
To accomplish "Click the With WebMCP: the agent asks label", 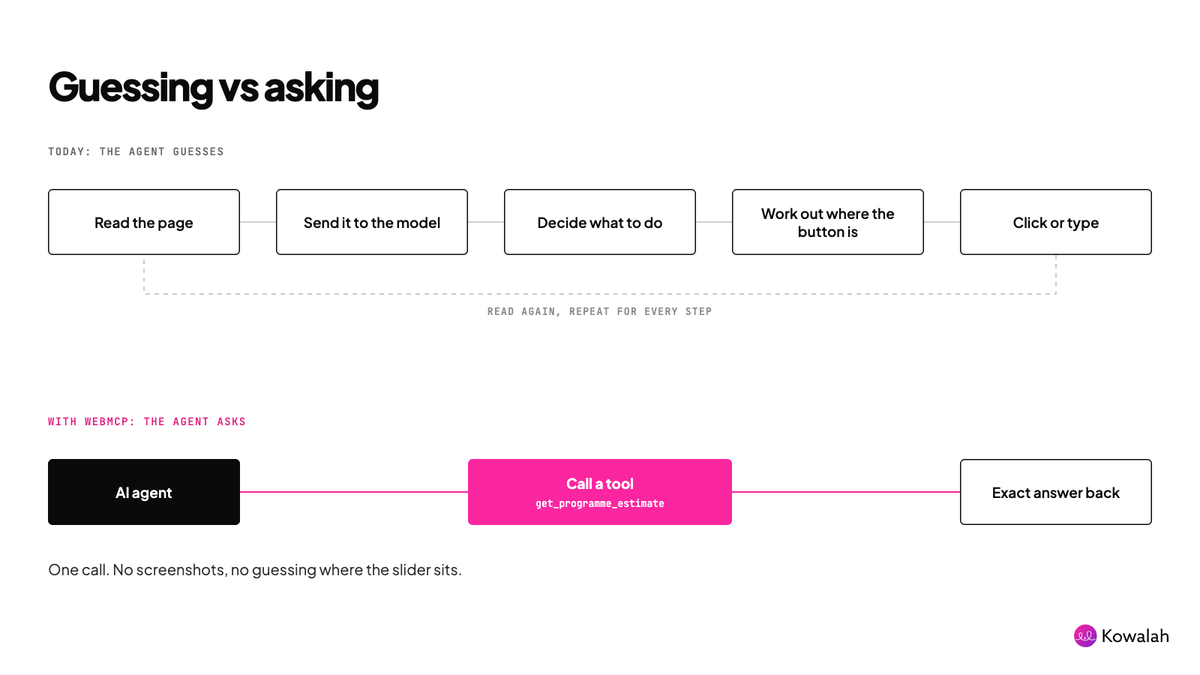I will (147, 422).
